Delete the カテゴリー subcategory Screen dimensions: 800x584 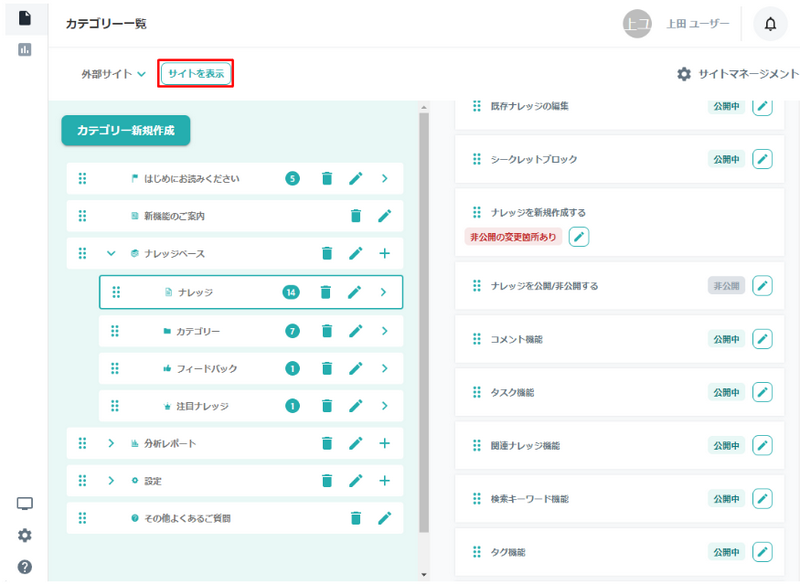pos(327,331)
